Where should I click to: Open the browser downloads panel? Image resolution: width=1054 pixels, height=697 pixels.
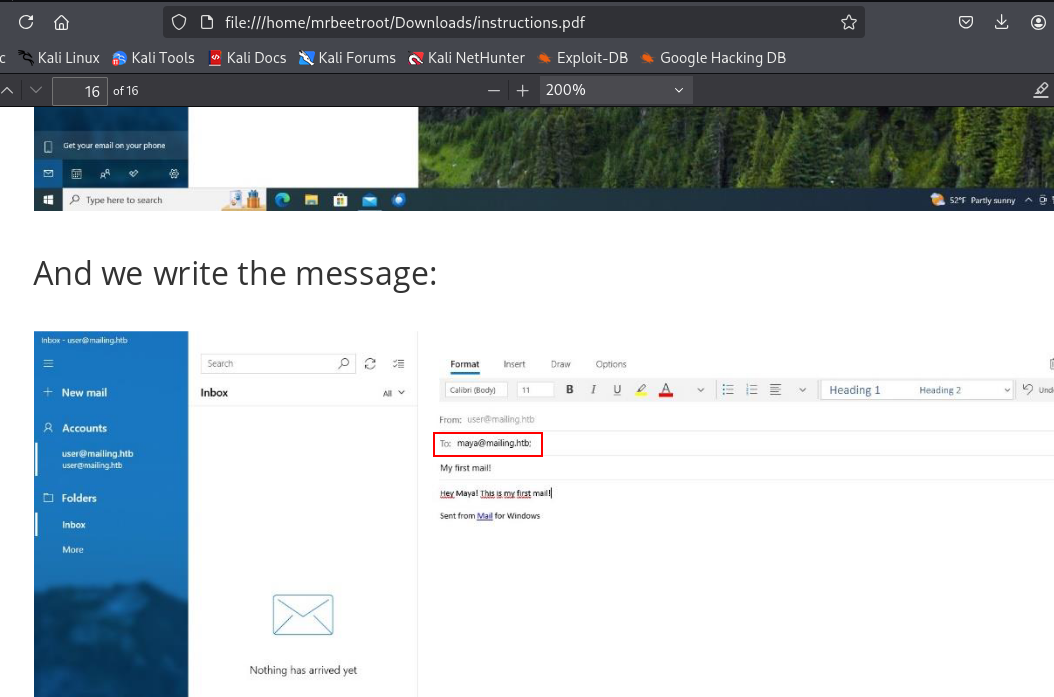click(1002, 22)
